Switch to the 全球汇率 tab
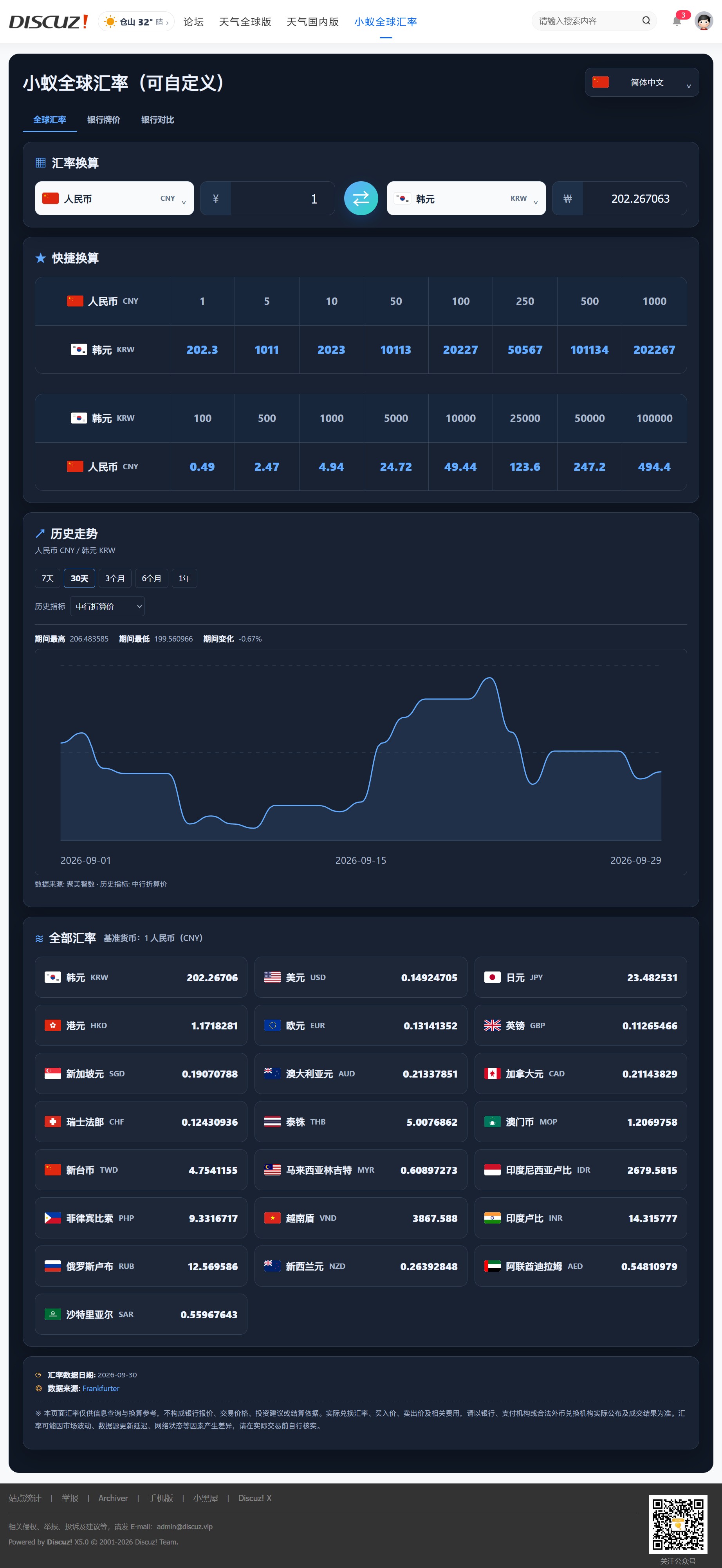This screenshot has width=722, height=1568. tap(50, 120)
